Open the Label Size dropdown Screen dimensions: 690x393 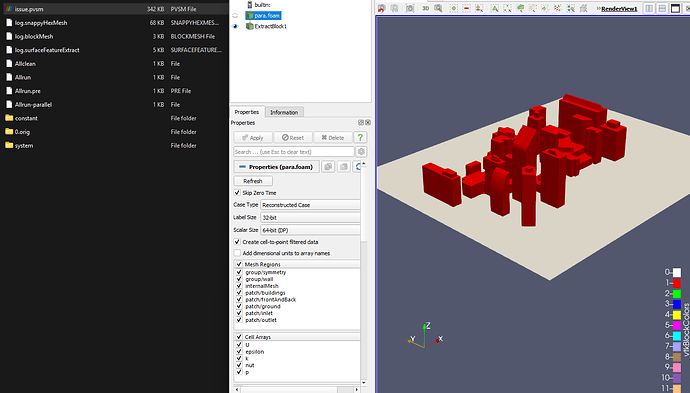[310, 217]
